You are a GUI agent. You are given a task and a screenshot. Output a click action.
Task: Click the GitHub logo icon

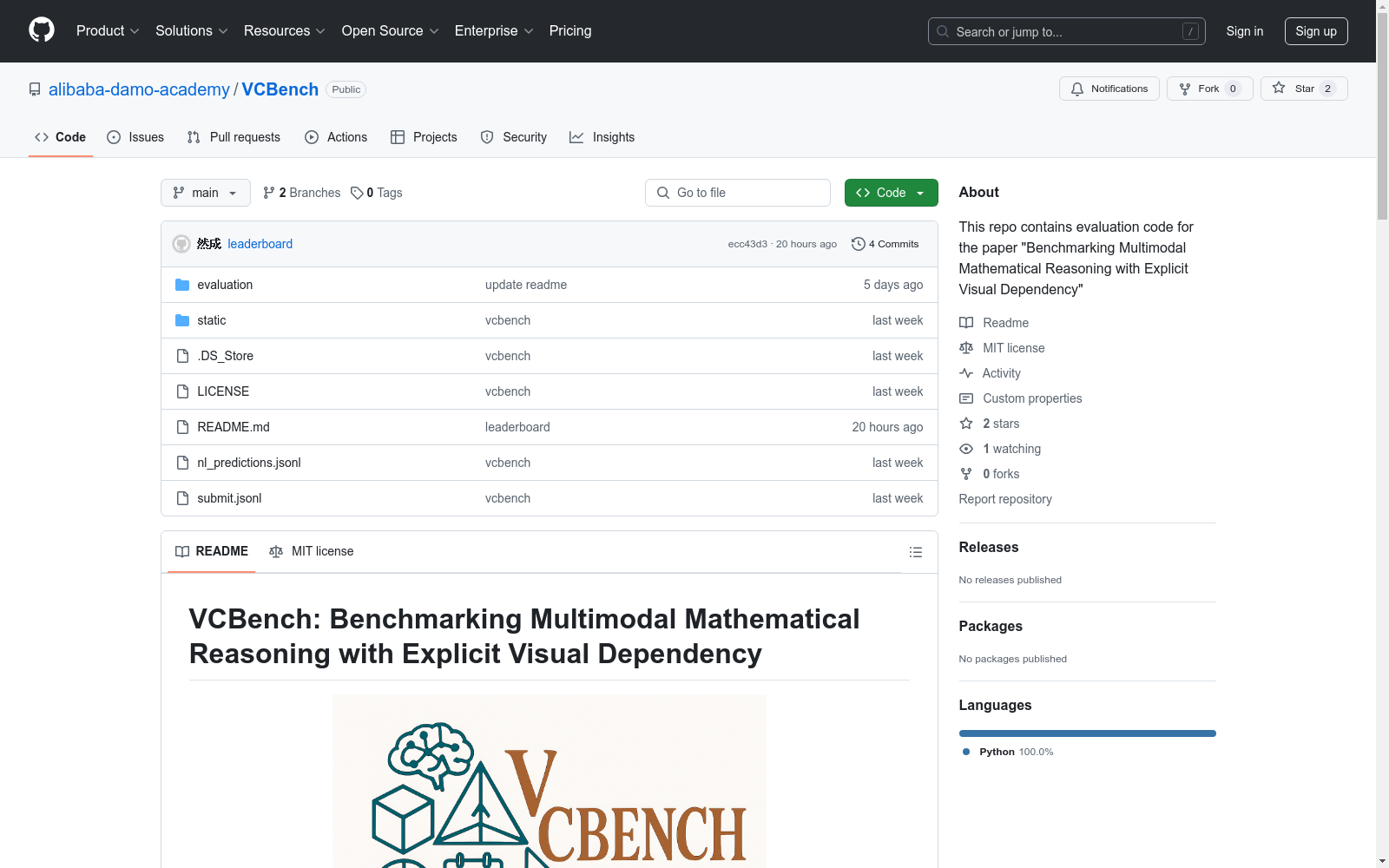[42, 30]
